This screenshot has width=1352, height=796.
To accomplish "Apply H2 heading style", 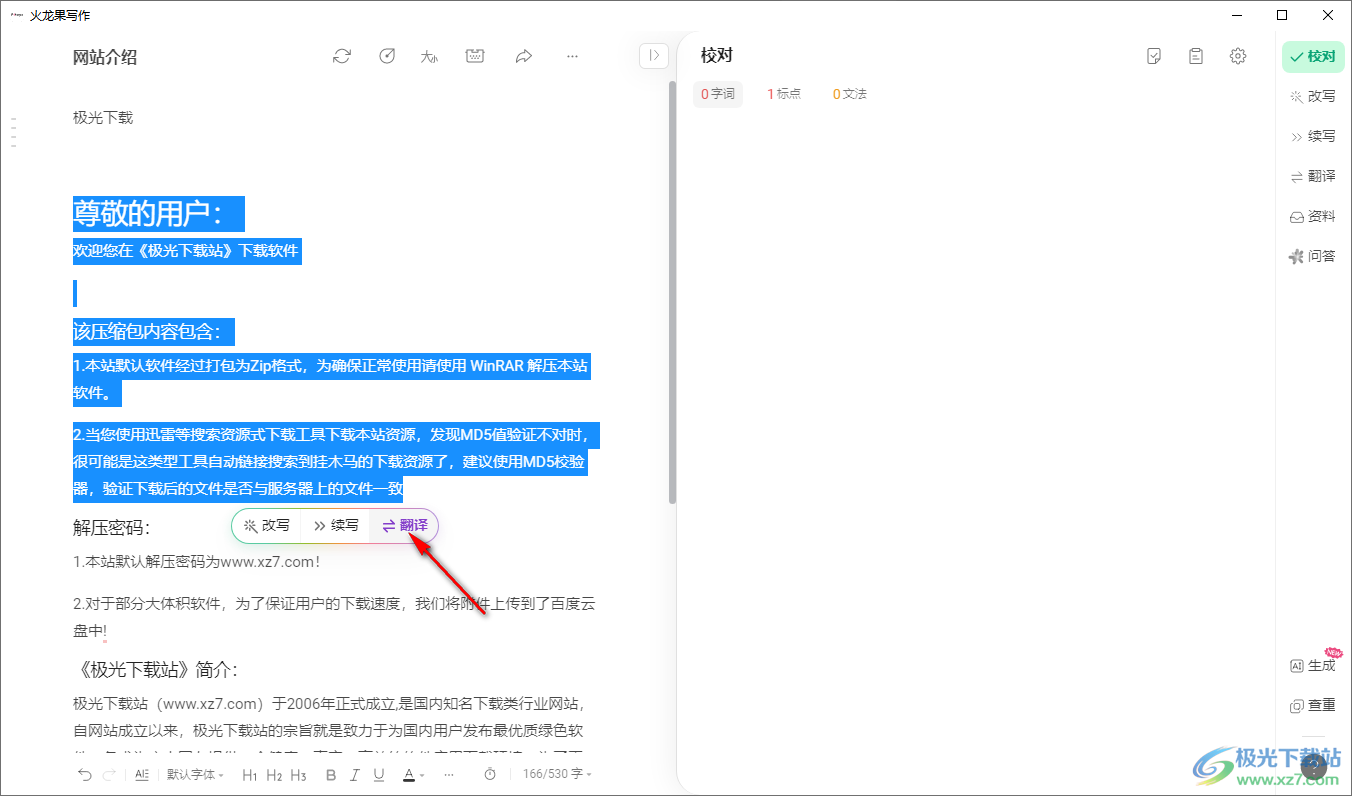I will [274, 775].
